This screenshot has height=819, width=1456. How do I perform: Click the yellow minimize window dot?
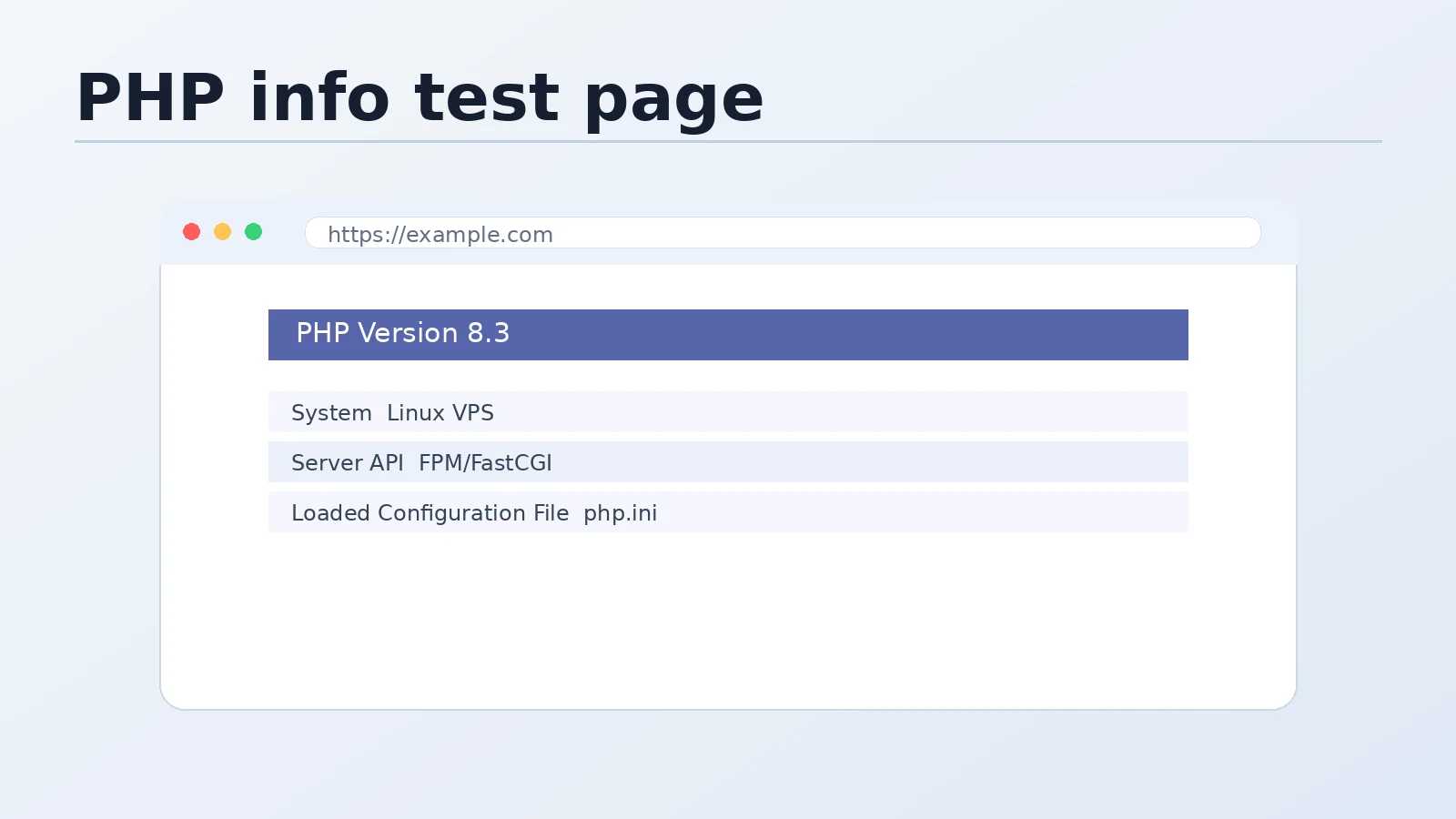(x=222, y=232)
